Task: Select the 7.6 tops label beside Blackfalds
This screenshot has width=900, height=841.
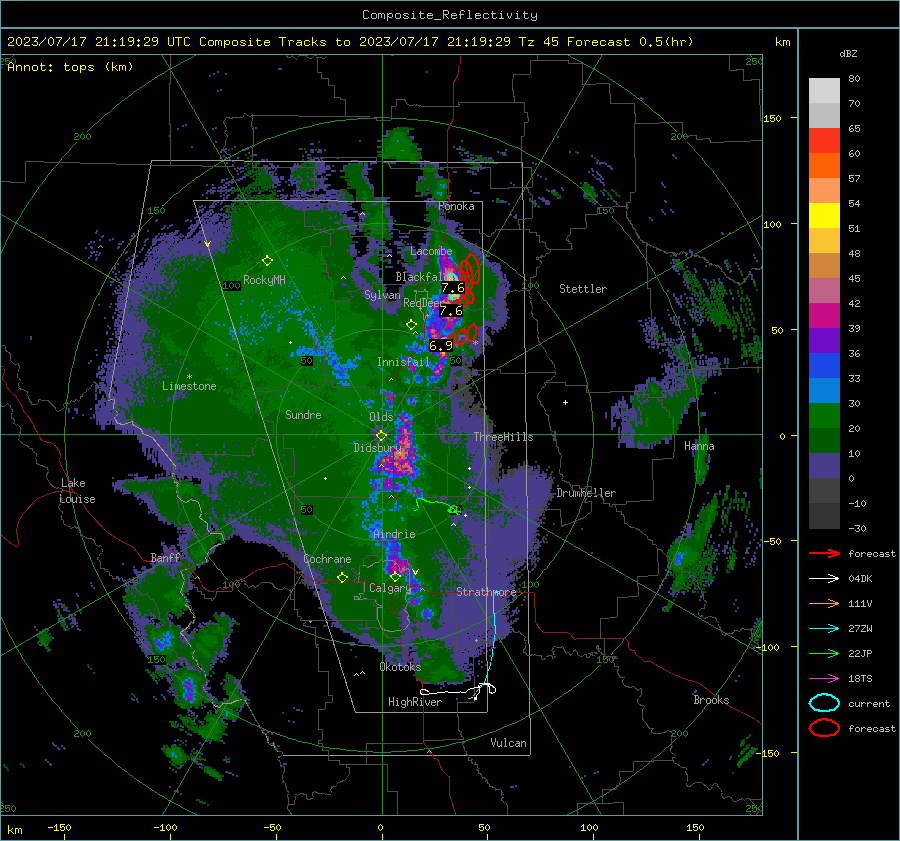Action: click(x=452, y=288)
